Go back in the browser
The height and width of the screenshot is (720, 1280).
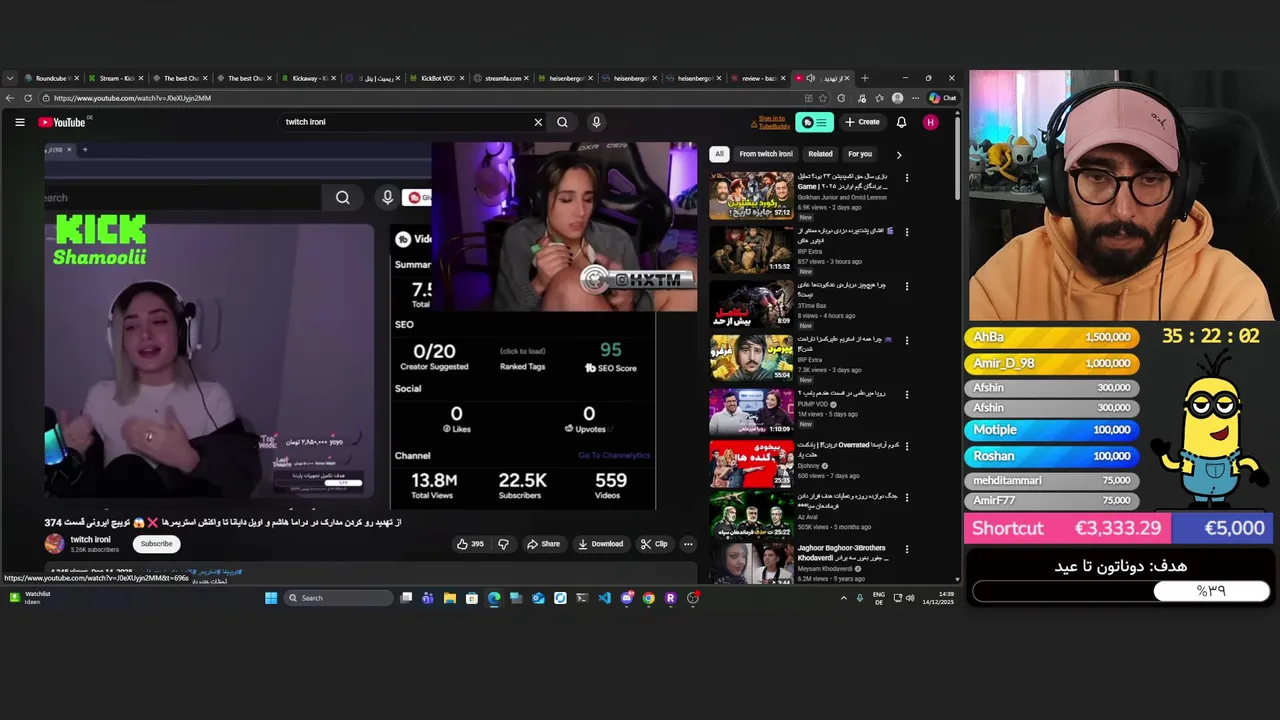[x=10, y=98]
